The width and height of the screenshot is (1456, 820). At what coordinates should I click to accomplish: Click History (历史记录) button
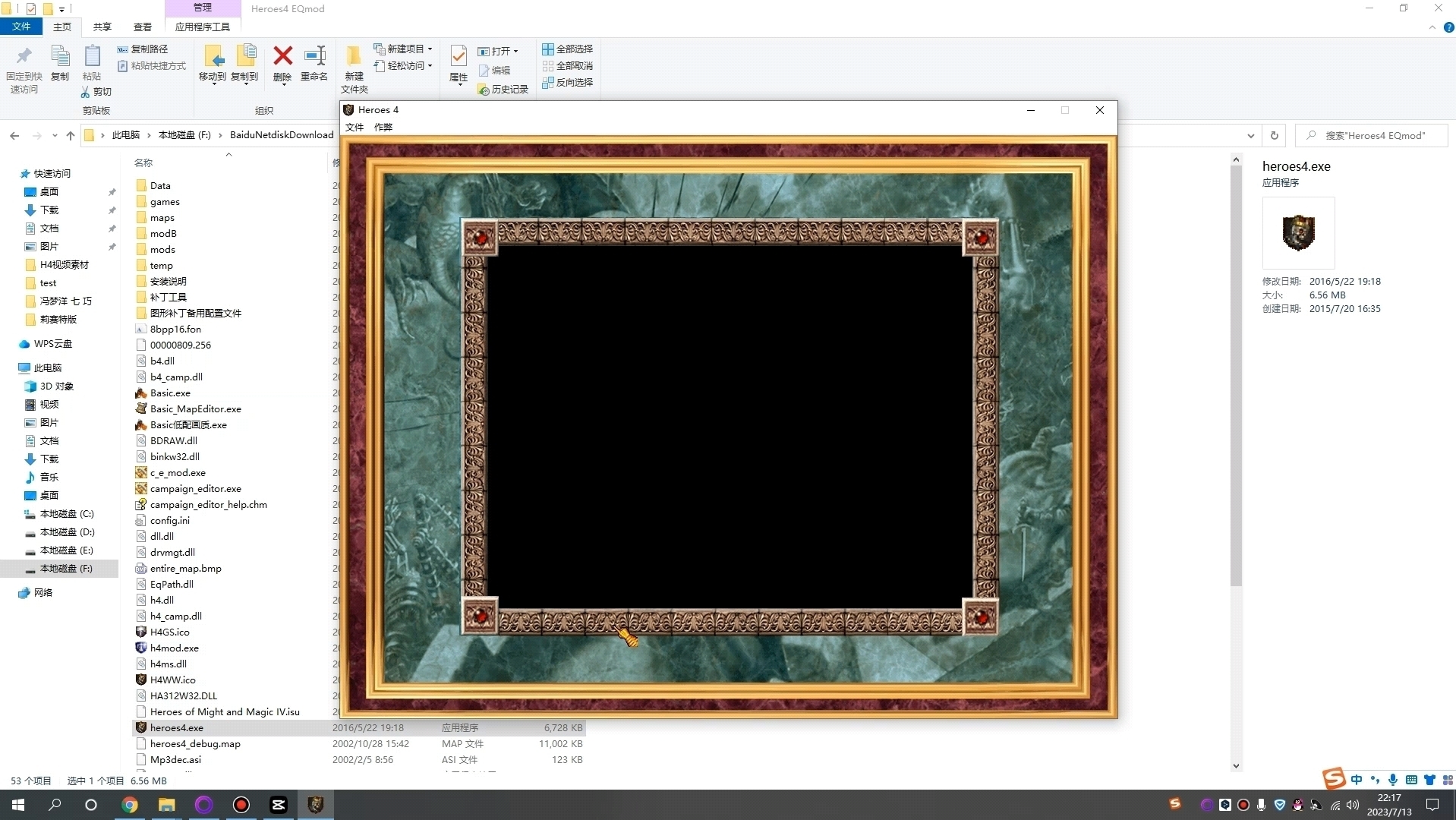pos(503,90)
